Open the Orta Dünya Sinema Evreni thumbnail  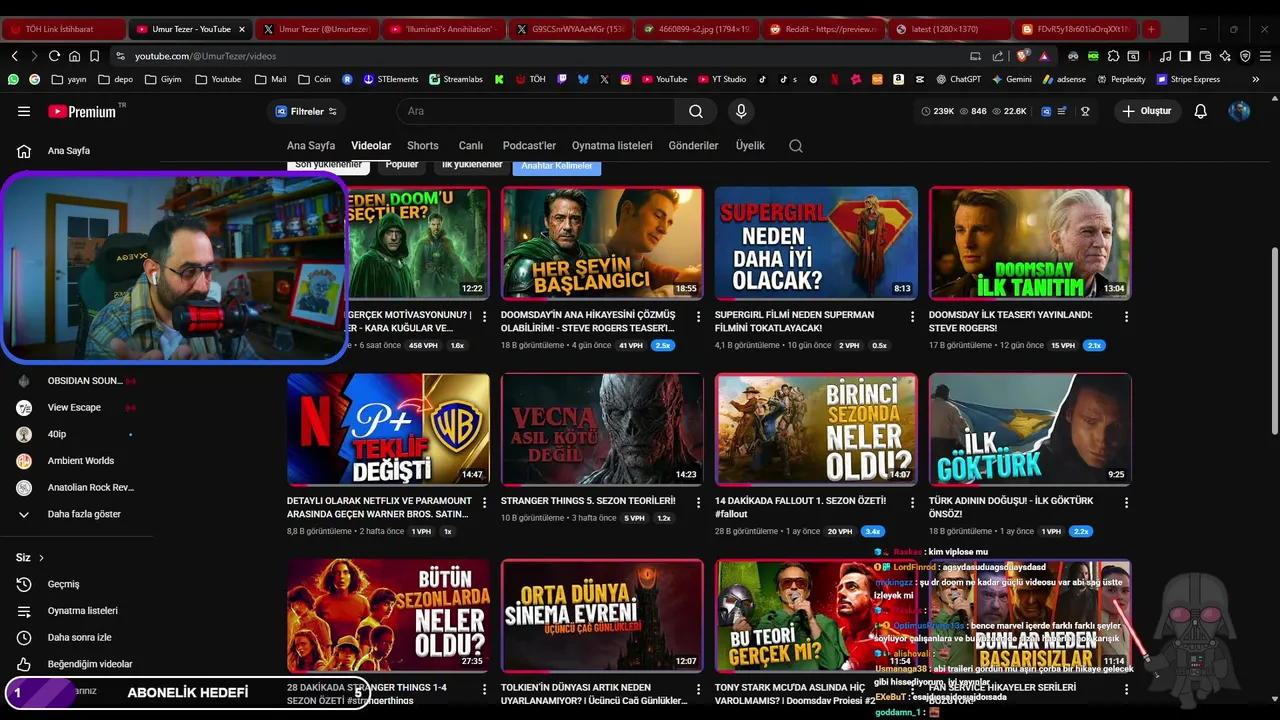602,616
